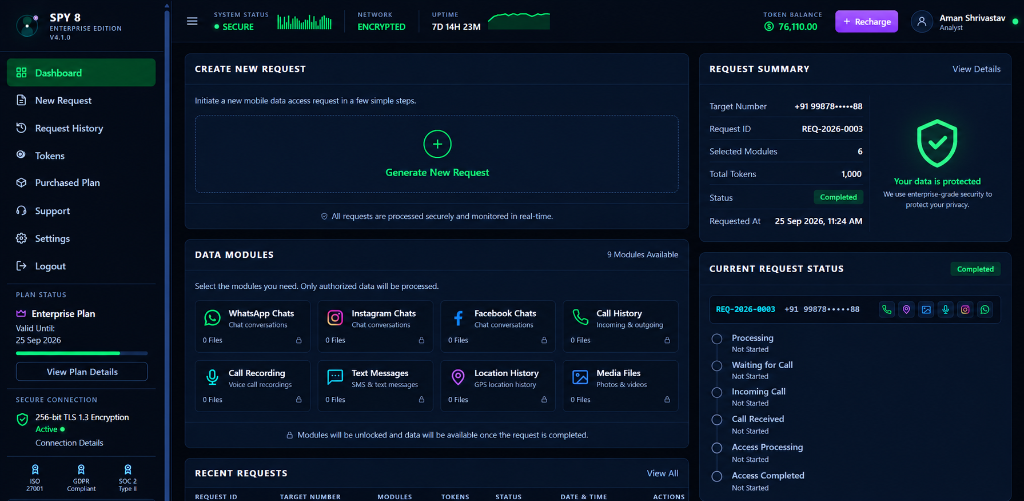The height and width of the screenshot is (501, 1024).
Task: Open Dashboard in the sidebar
Action: [x=82, y=73]
